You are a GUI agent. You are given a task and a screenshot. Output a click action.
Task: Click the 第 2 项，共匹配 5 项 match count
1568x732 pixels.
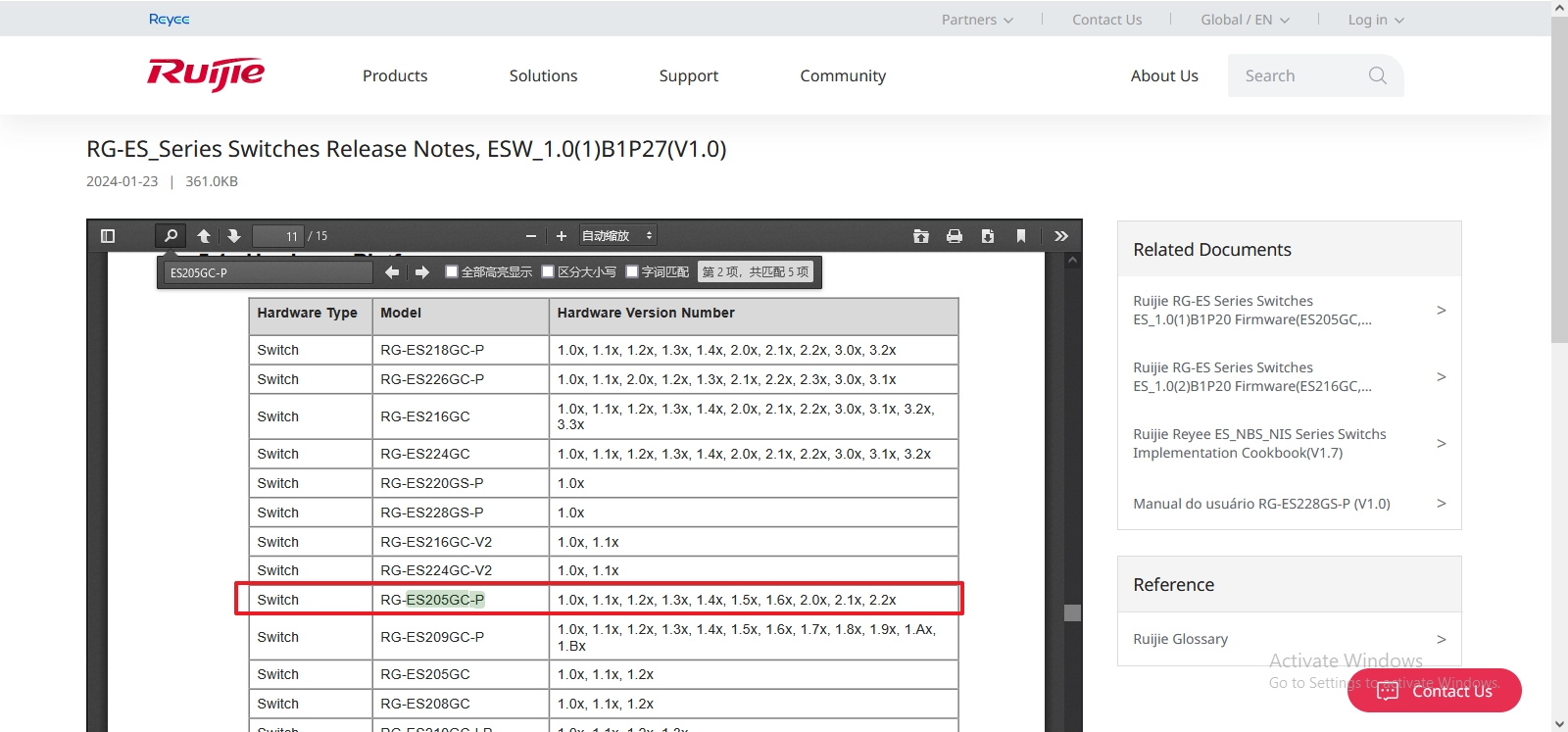pyautogui.click(x=756, y=272)
